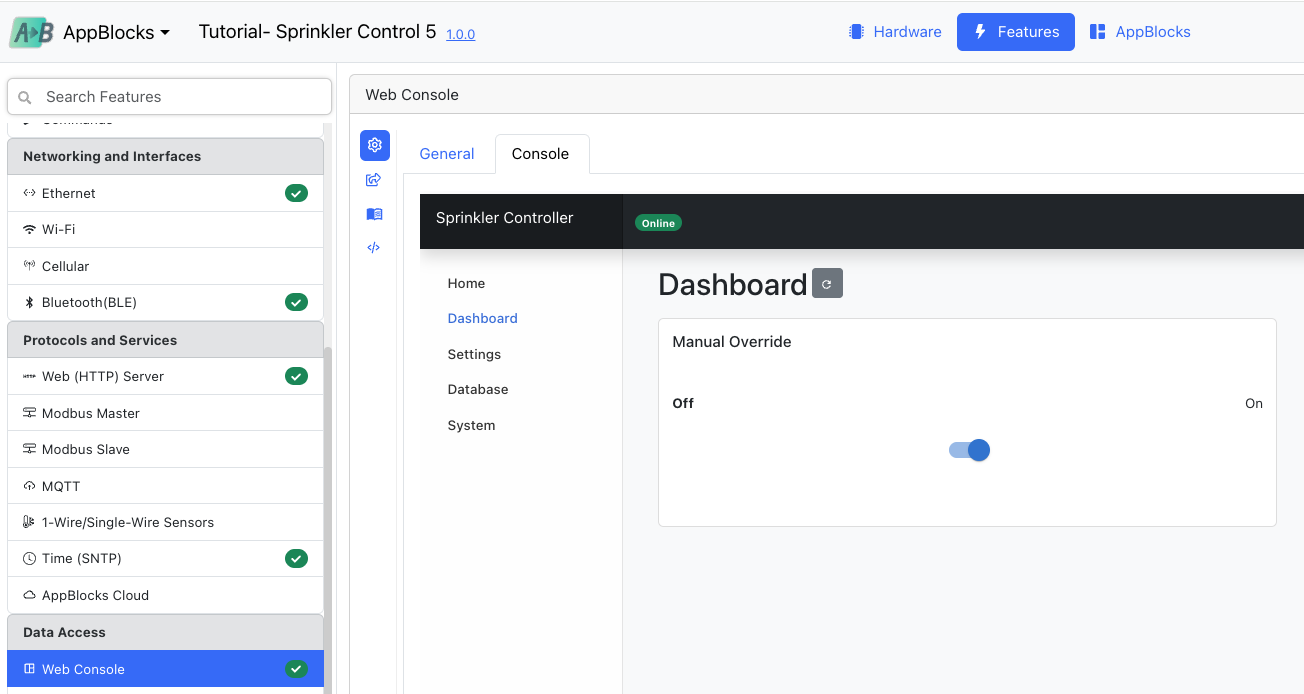Click the Web Console panel header
1304x694 pixels.
(826, 95)
